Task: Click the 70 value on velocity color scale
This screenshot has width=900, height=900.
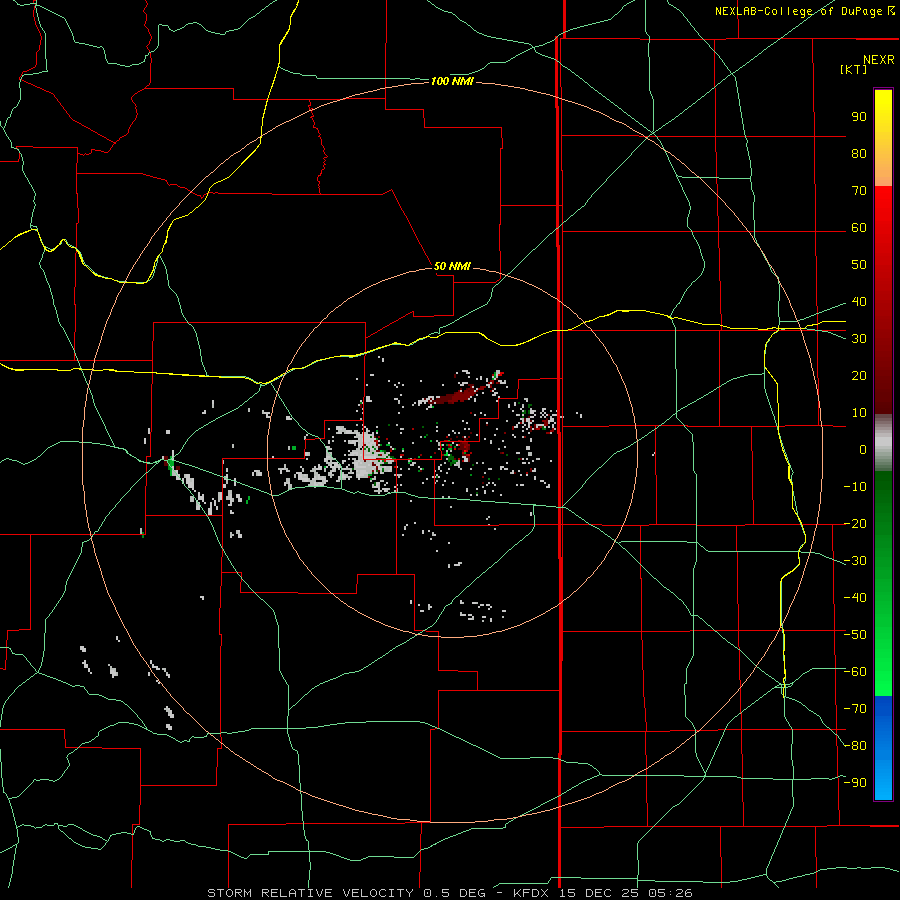Action: click(x=859, y=191)
